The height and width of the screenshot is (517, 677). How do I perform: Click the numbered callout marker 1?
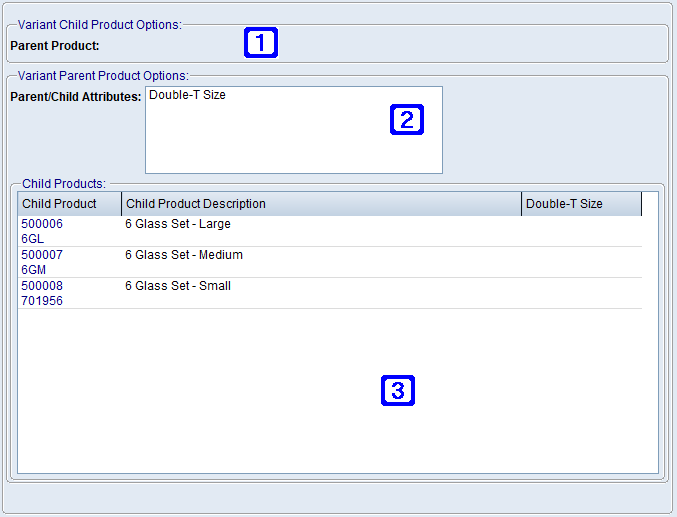[x=260, y=43]
